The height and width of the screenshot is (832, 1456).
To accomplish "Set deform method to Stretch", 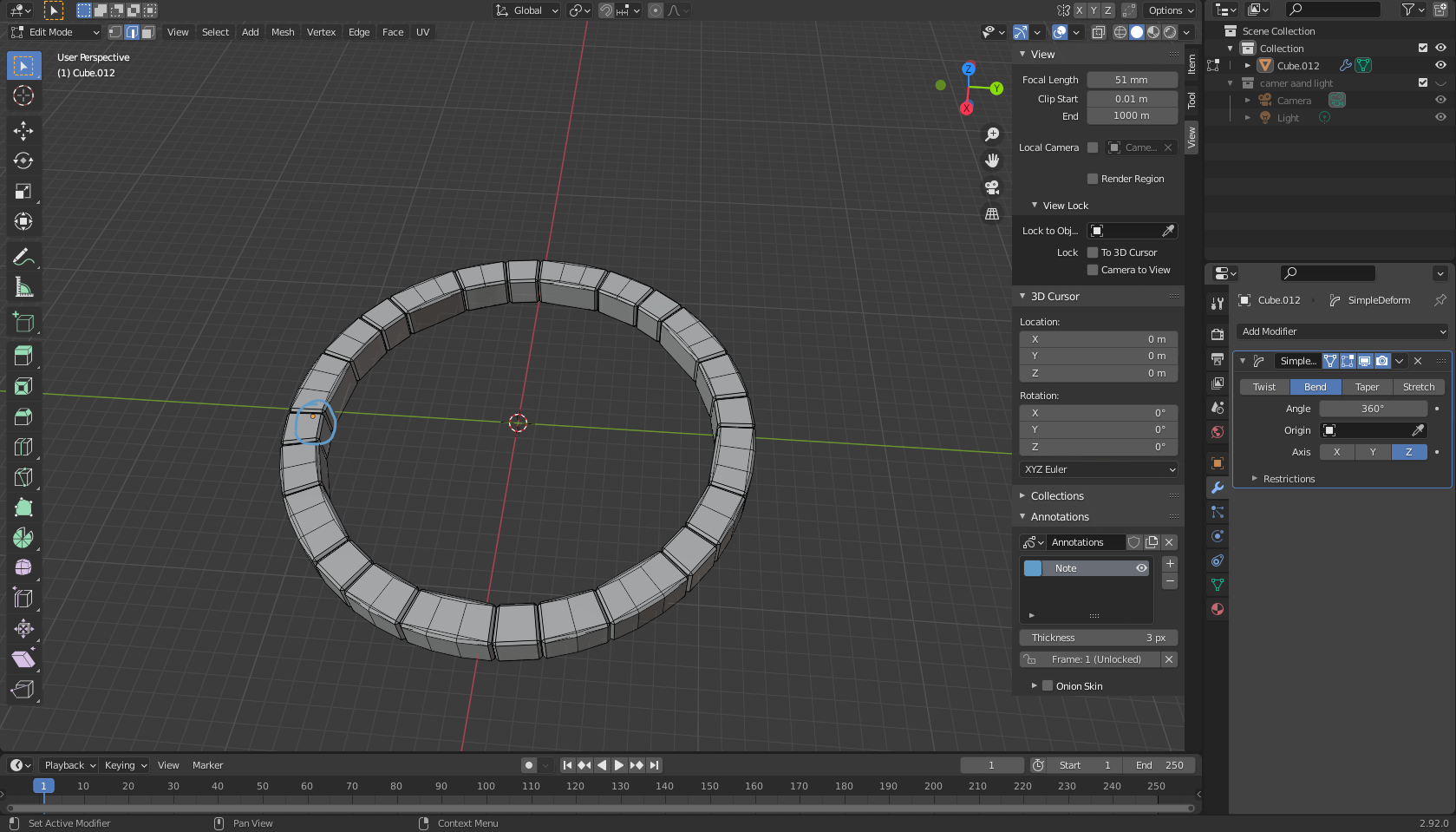I will [1419, 387].
